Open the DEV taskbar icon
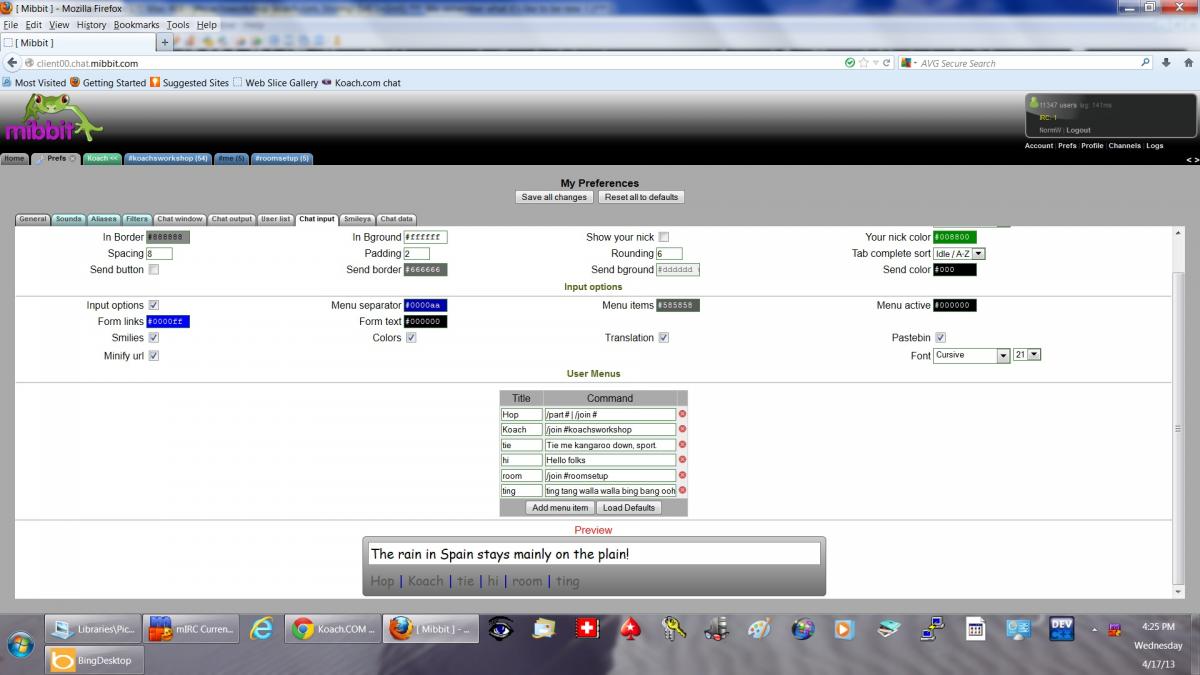Screen dimensions: 1200x675 (1062, 628)
